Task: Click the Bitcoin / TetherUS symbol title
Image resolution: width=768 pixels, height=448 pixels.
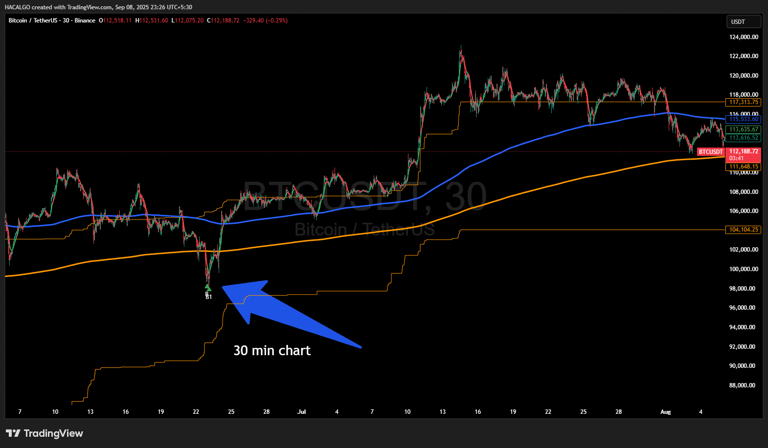Action: point(52,21)
